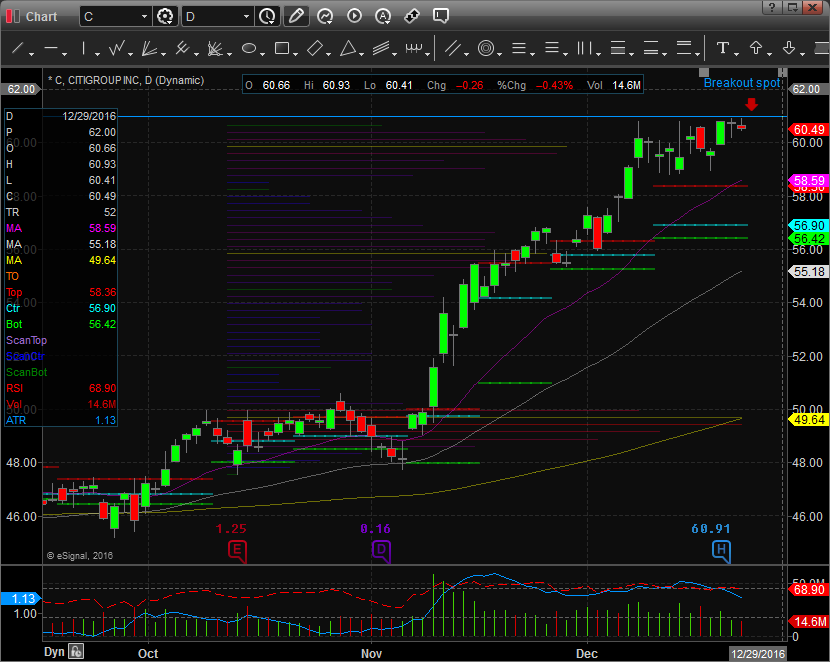Click the yellow 49.64 moving average tag
This screenshot has width=830, height=662.
click(x=808, y=420)
